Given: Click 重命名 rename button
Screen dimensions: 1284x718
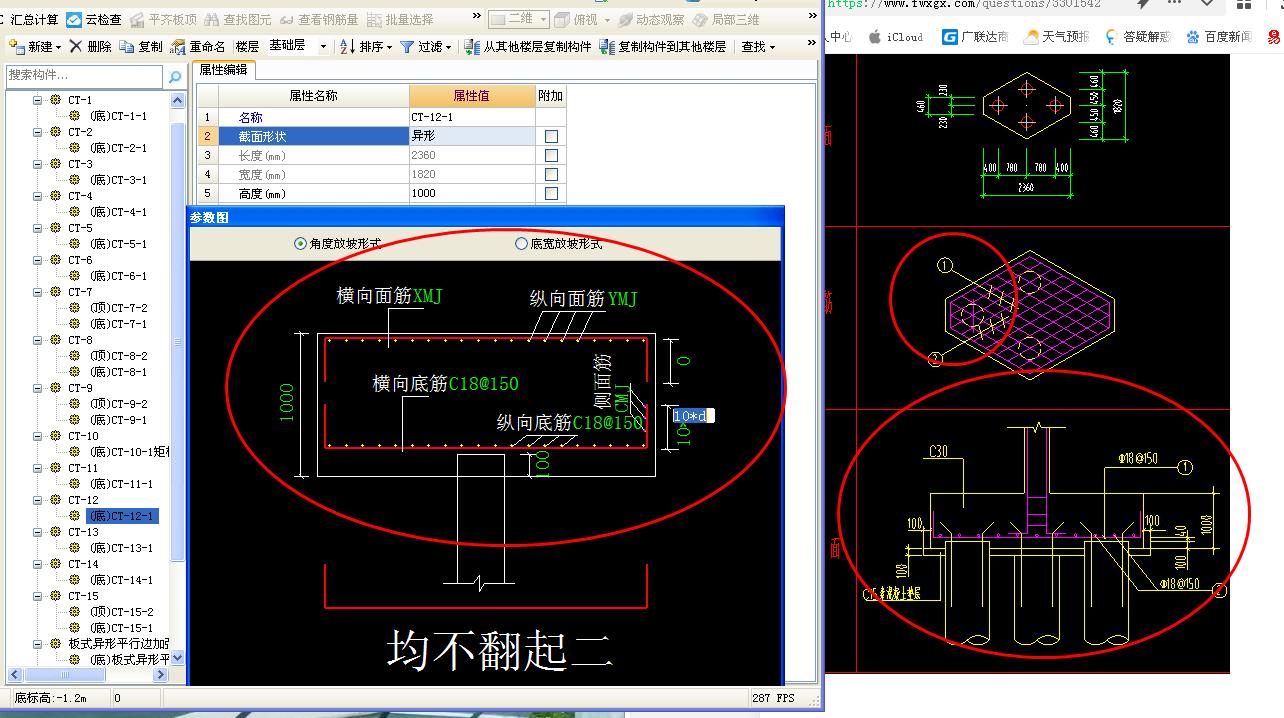Looking at the screenshot, I should (x=199, y=46).
